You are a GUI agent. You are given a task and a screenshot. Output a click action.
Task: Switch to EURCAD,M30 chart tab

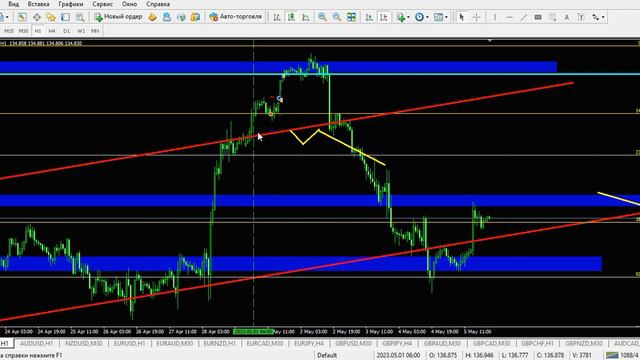coord(265,344)
